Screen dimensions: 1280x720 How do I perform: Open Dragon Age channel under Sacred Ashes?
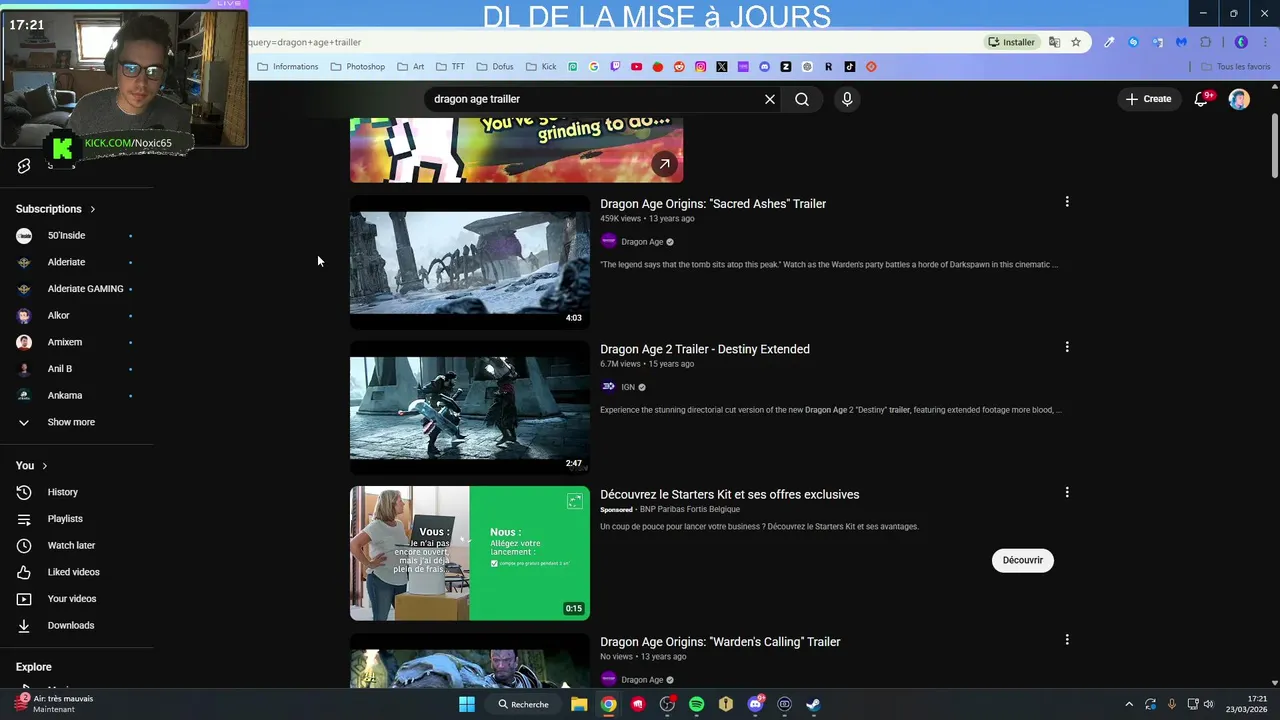tap(642, 242)
